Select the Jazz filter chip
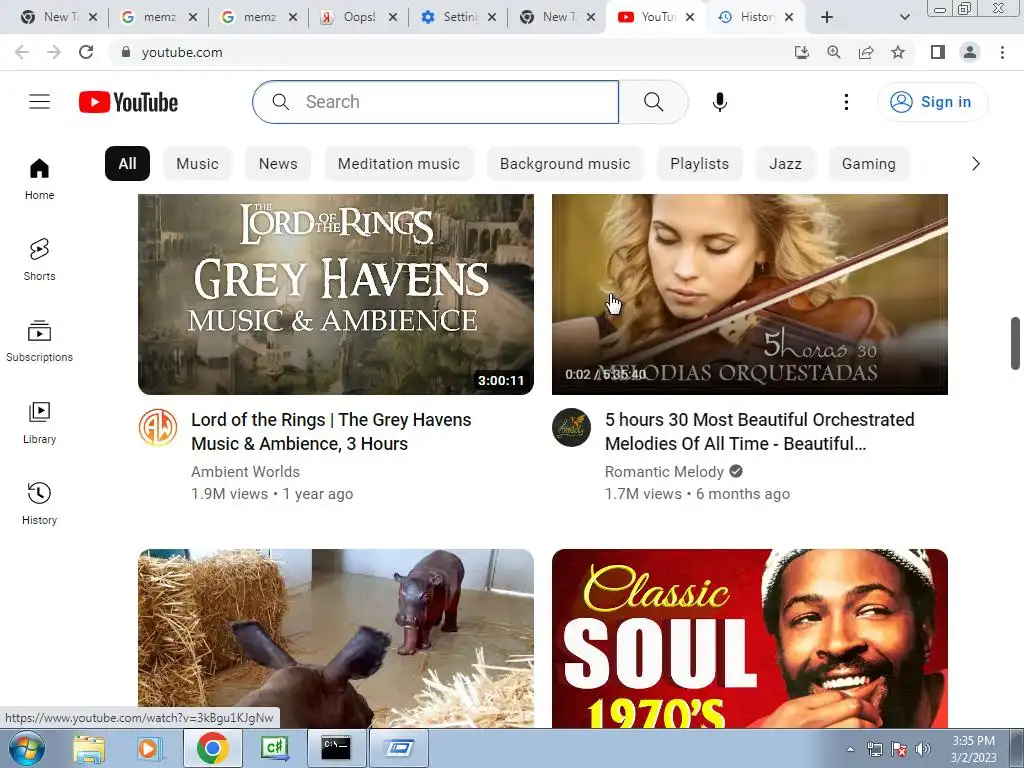Image resolution: width=1024 pixels, height=768 pixels. [x=785, y=164]
